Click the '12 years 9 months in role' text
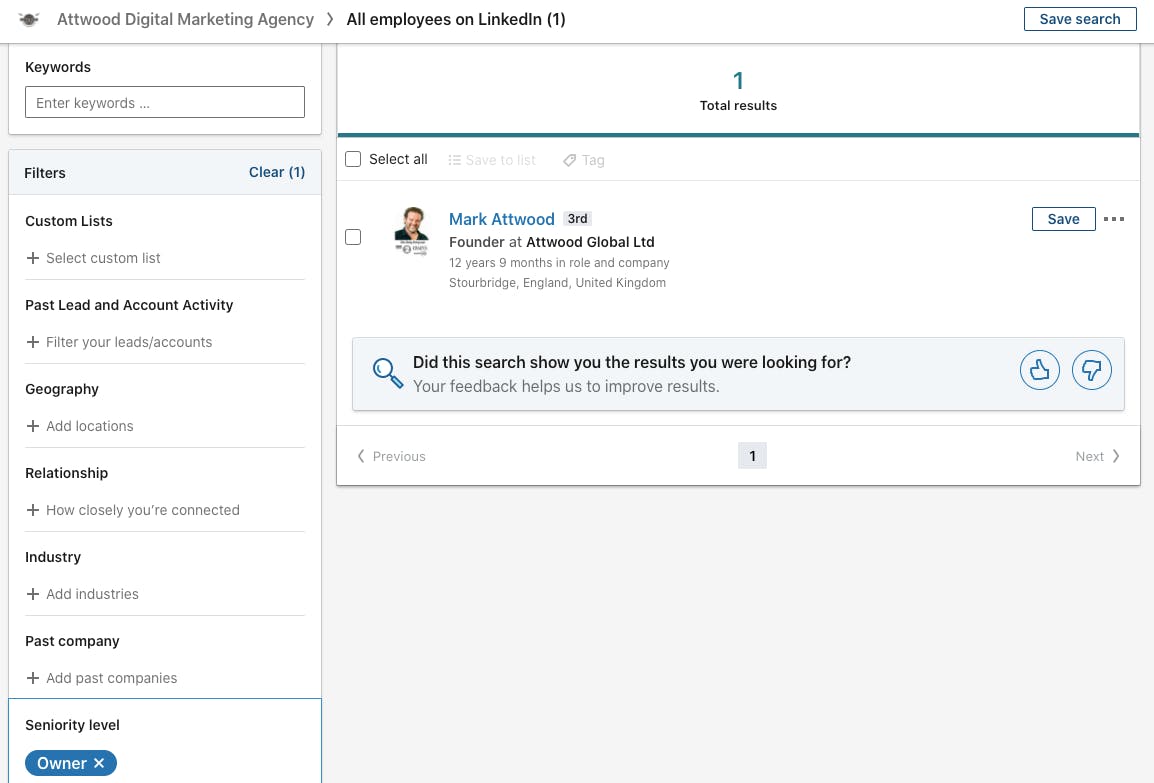Viewport: 1154px width, 783px height. point(559,263)
